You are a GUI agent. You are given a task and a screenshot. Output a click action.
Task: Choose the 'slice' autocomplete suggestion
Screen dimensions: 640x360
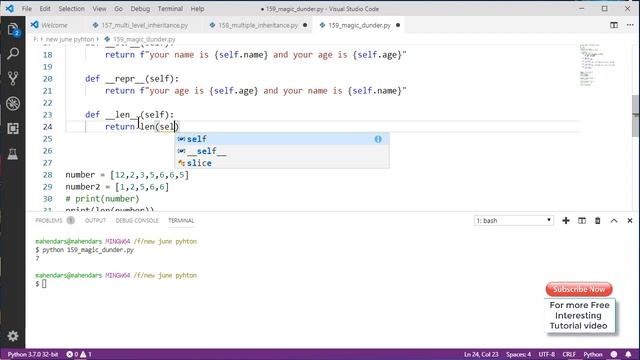point(282,163)
